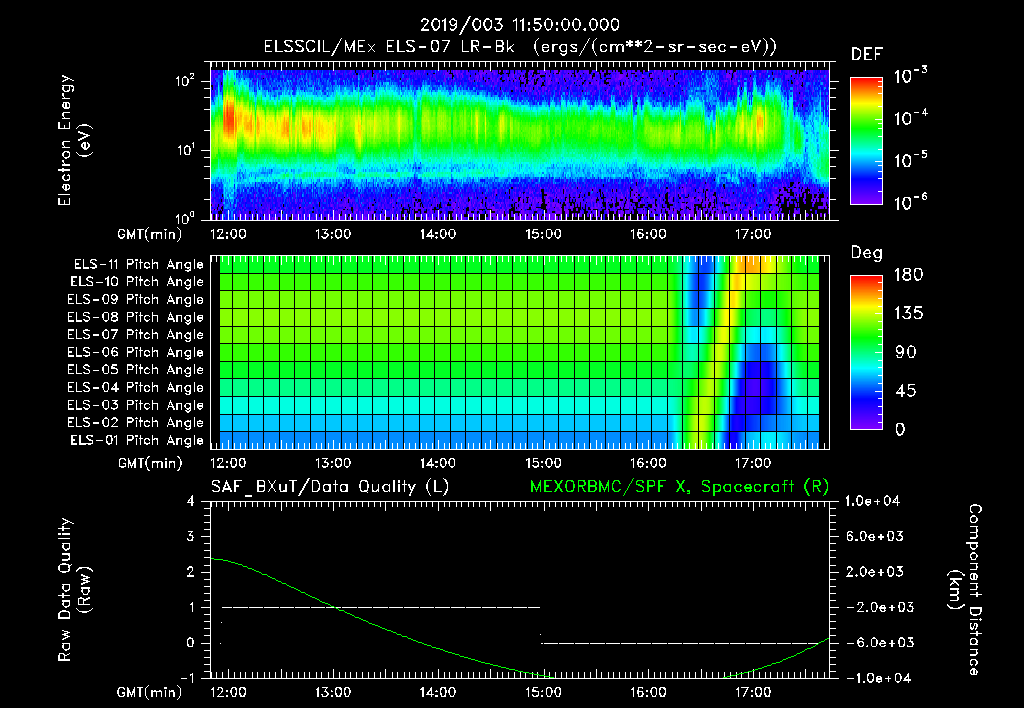
Task: Click the 17:00 tick label under the bottom plot
Action: [753, 692]
